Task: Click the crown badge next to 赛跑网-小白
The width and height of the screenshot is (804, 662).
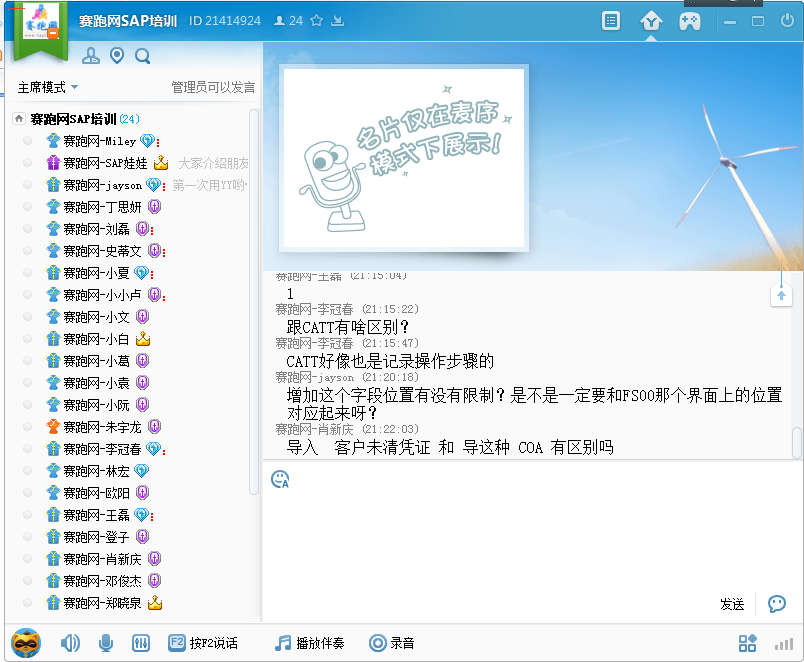Action: point(143,338)
